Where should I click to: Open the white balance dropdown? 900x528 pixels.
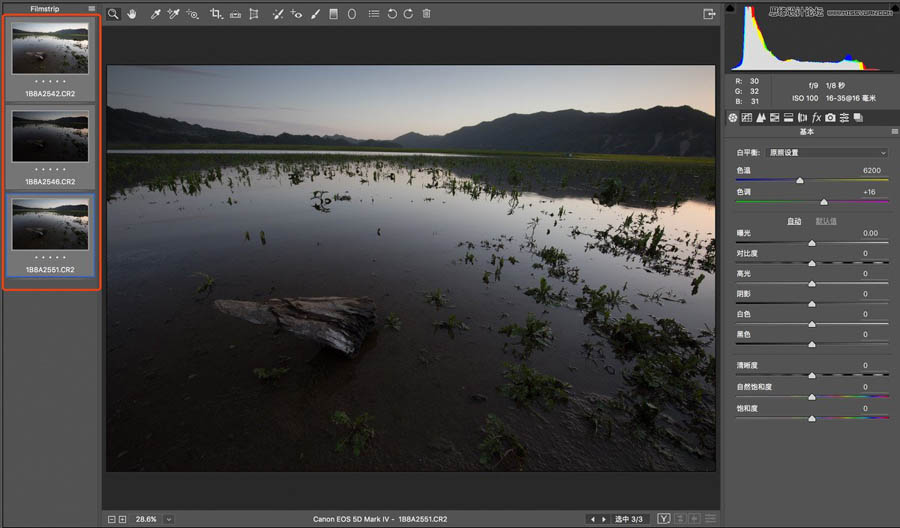click(x=827, y=153)
